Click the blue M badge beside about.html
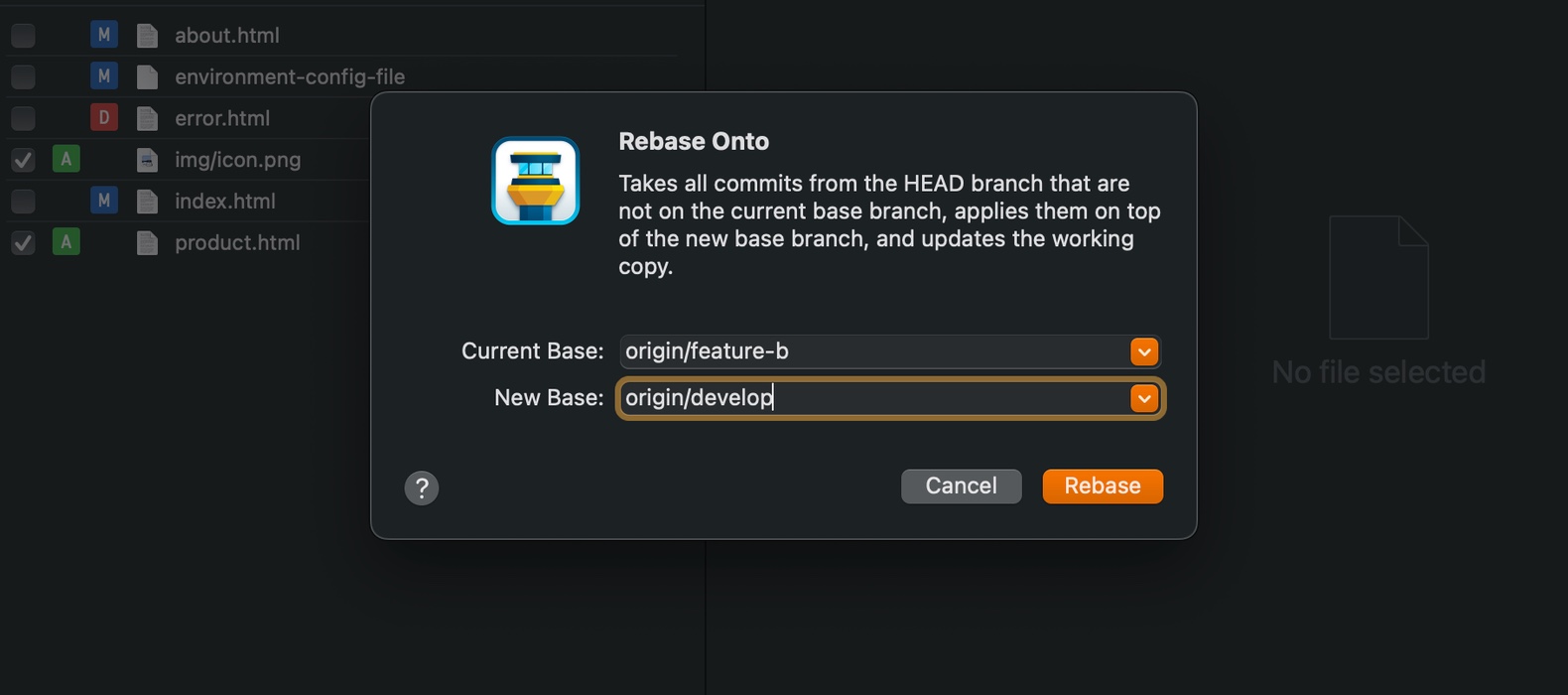This screenshot has width=1568, height=695. click(103, 35)
